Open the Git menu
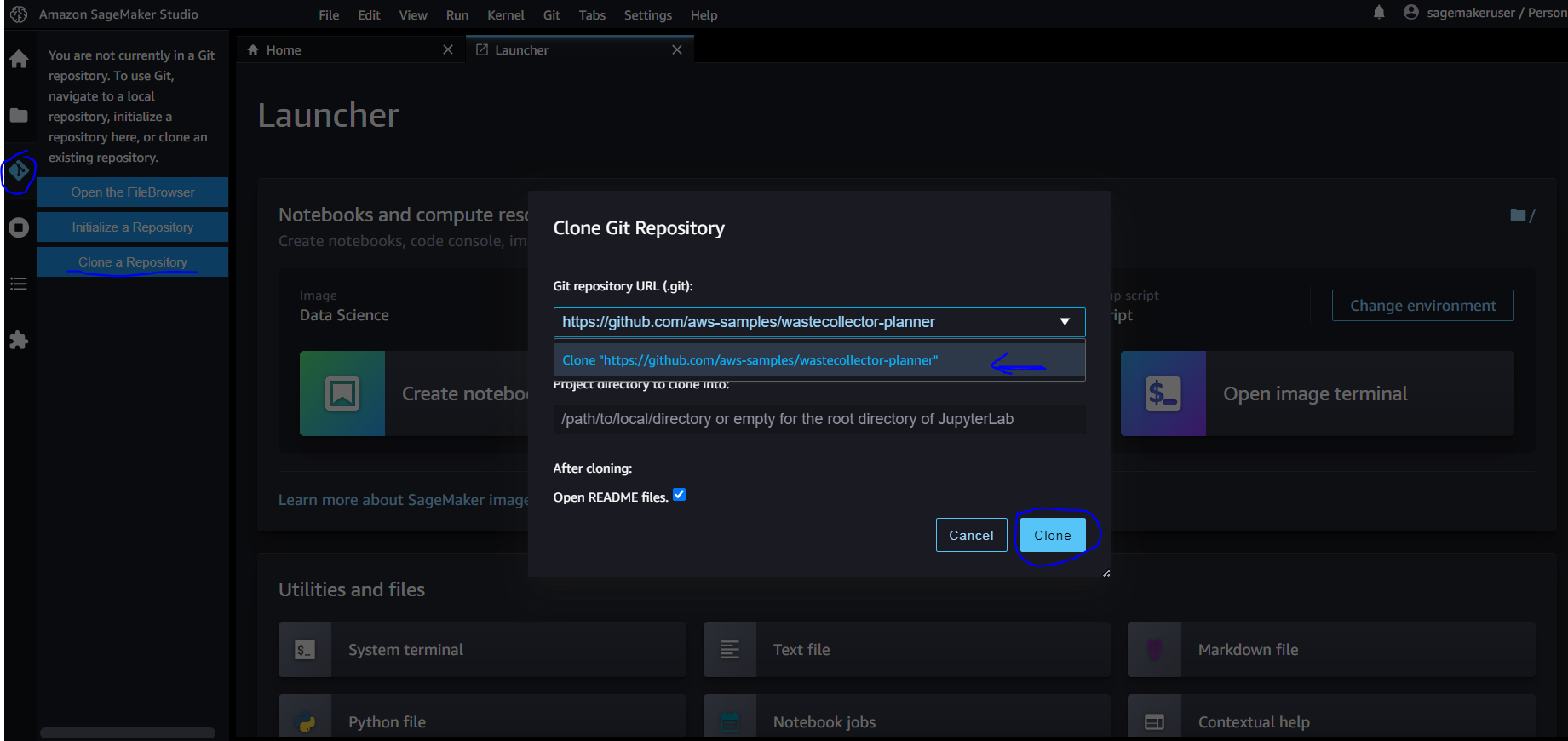The width and height of the screenshot is (1568, 741). 552,15
